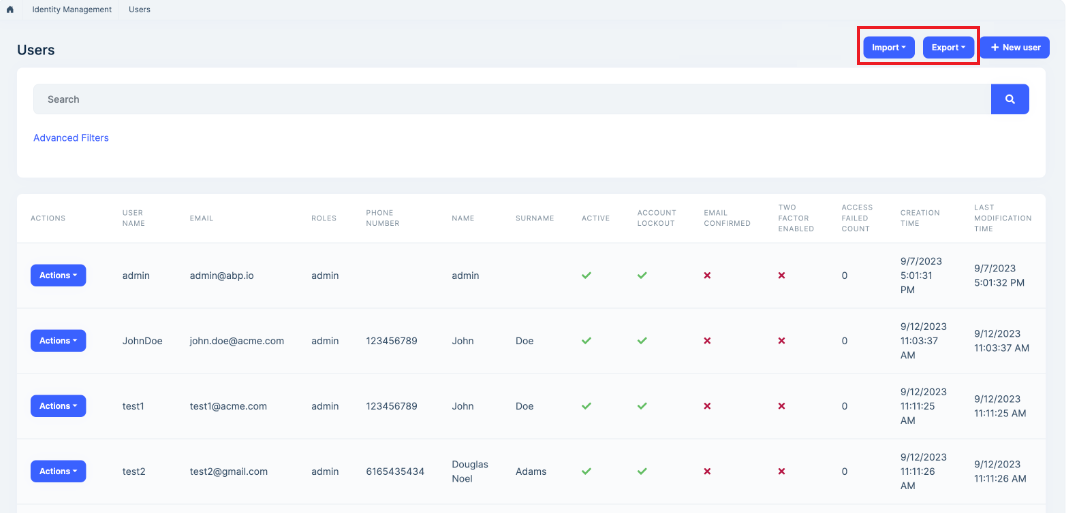Select the Users breadcrumb item
The width and height of the screenshot is (1066, 513).
tap(139, 10)
